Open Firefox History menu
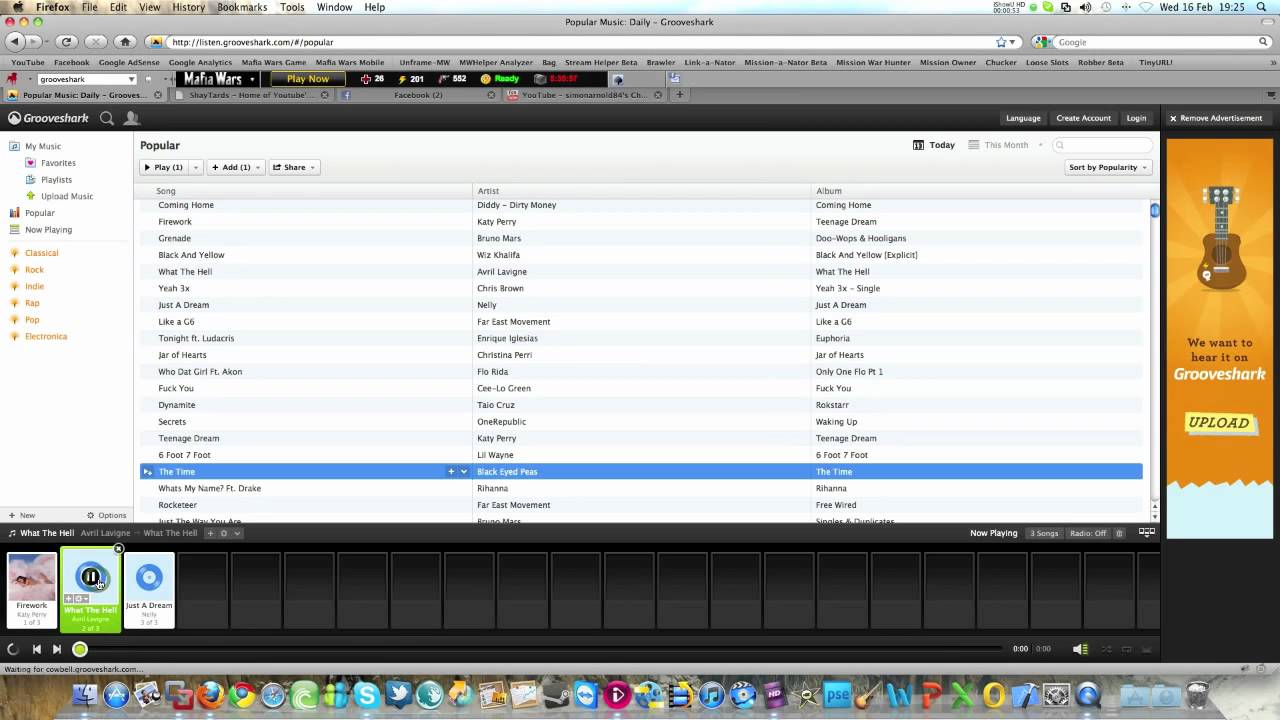Image resolution: width=1280 pixels, height=720 pixels. click(x=188, y=7)
